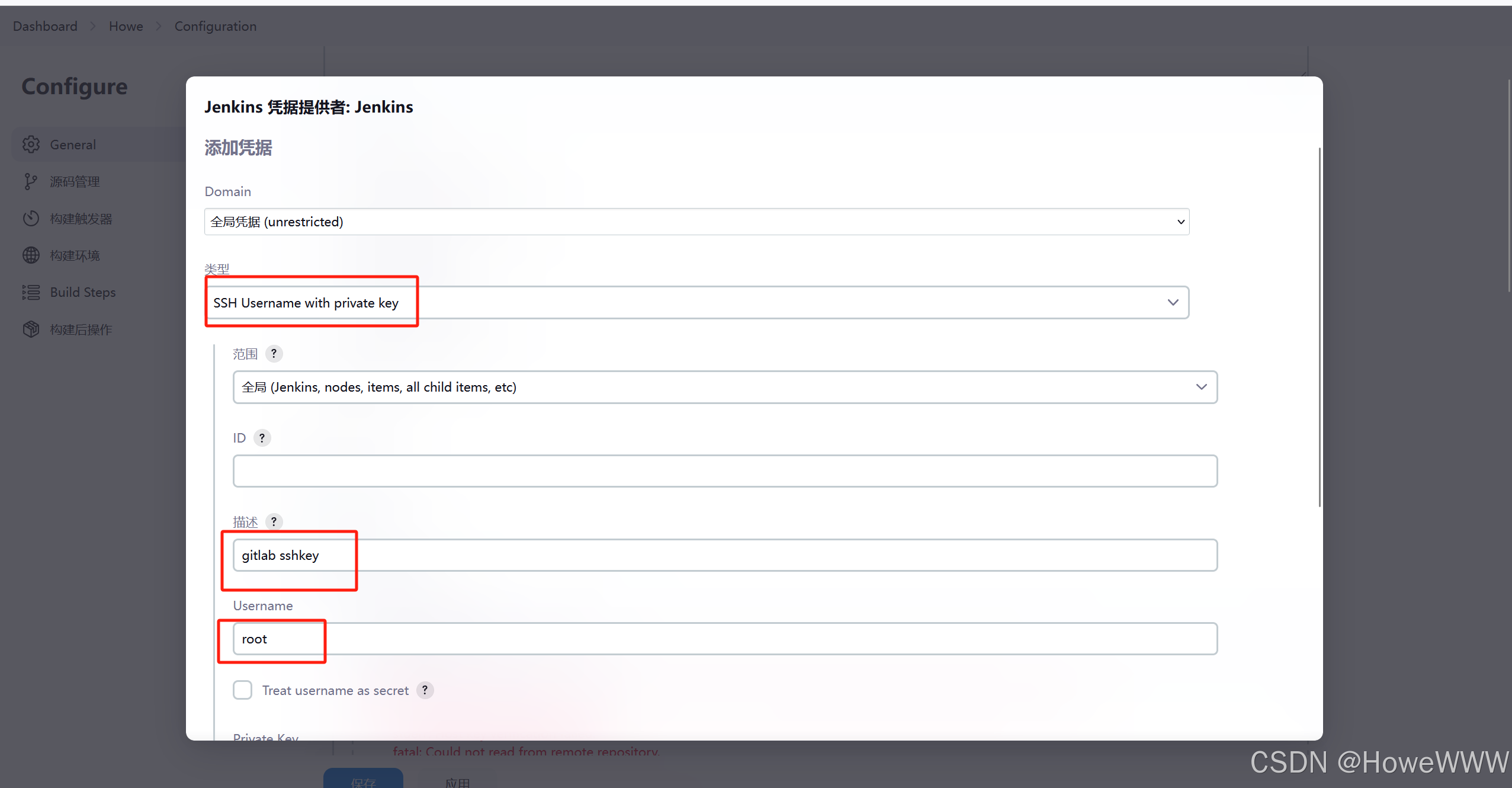Image resolution: width=1512 pixels, height=788 pixels.
Task: Click the Treat username as secret label
Action: click(335, 691)
